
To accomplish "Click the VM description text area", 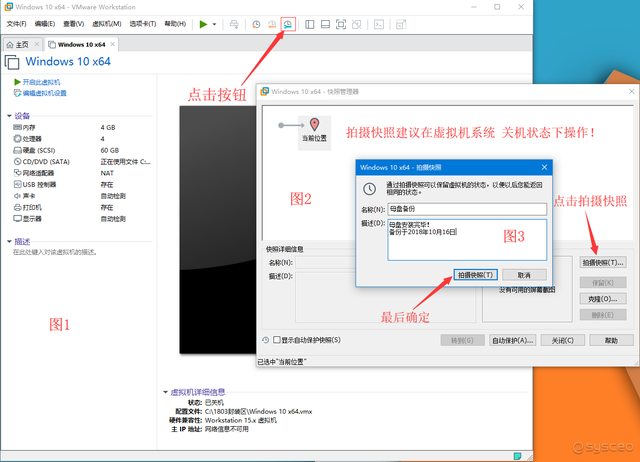I will pyautogui.click(x=55, y=252).
